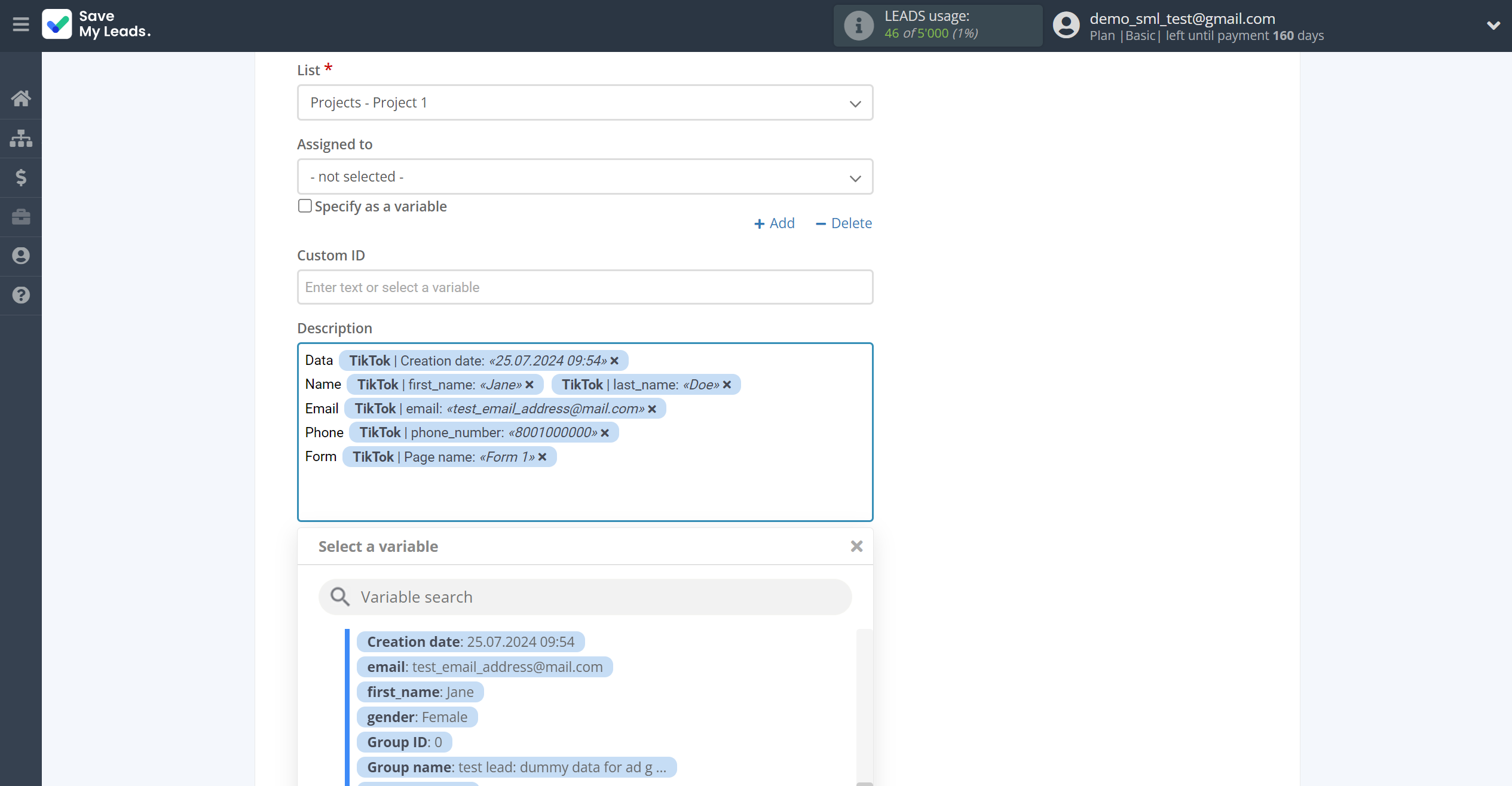Close the Select a variable panel
This screenshot has height=786, width=1512.
pos(856,546)
